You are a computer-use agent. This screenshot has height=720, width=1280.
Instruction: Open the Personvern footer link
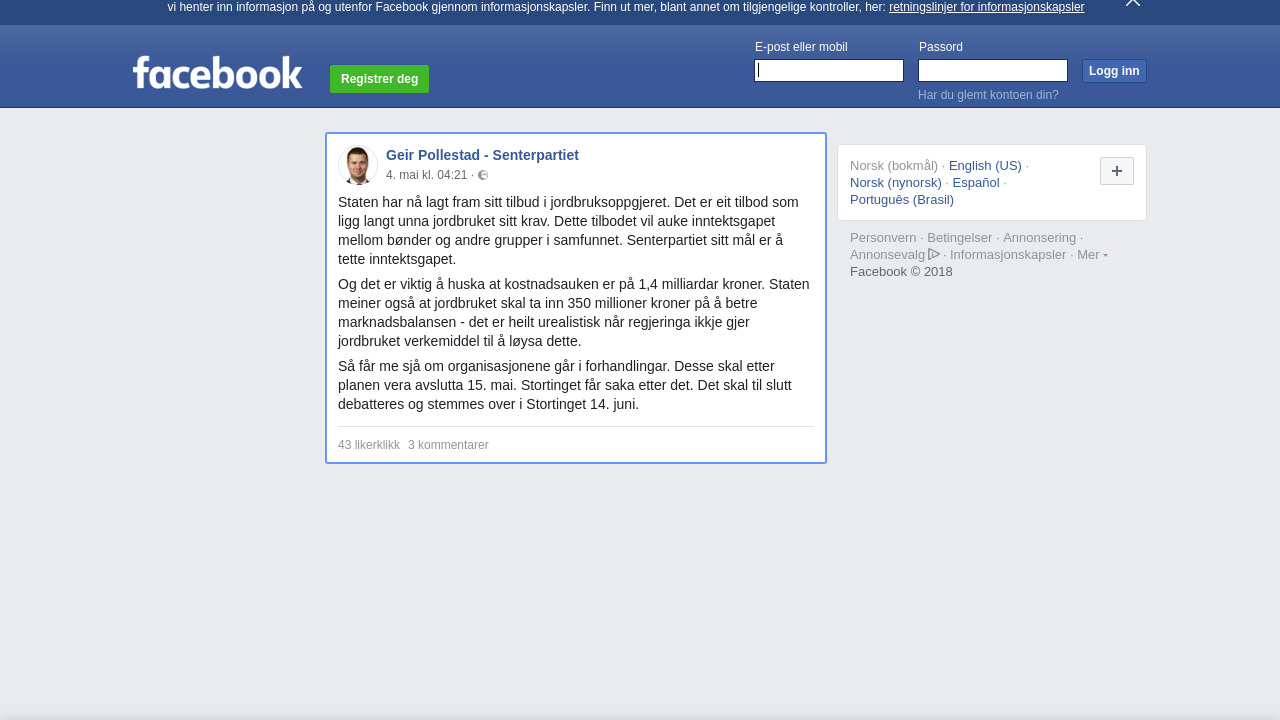click(883, 238)
